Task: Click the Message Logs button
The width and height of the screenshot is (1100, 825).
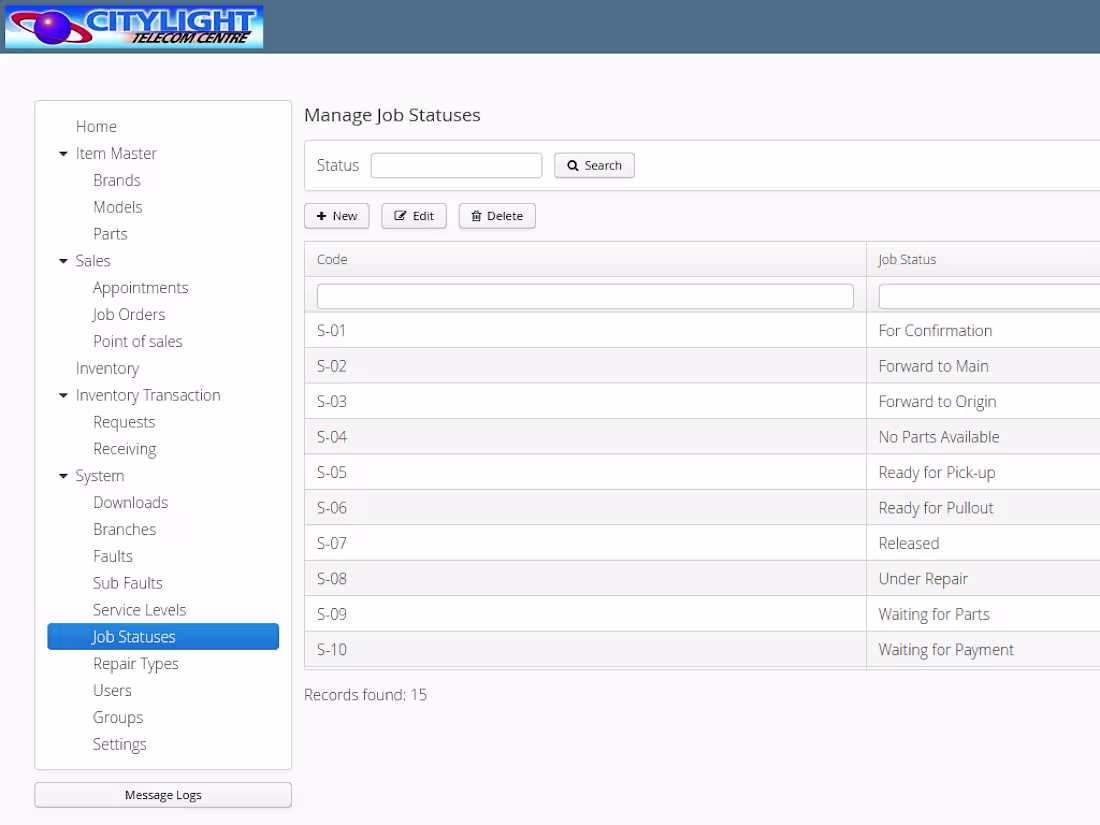Action: (x=162, y=794)
